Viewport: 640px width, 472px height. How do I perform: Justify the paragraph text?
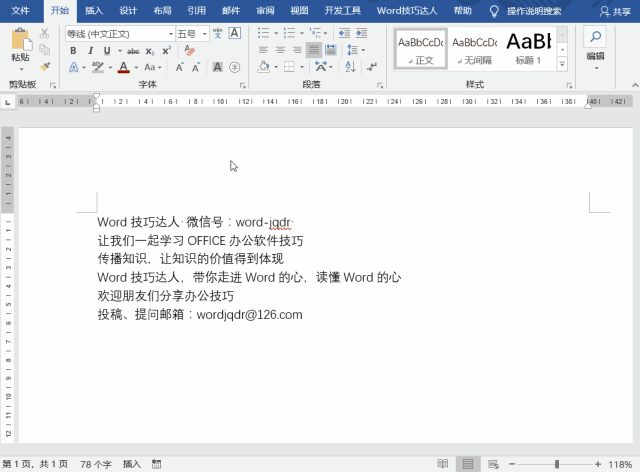[x=314, y=50]
